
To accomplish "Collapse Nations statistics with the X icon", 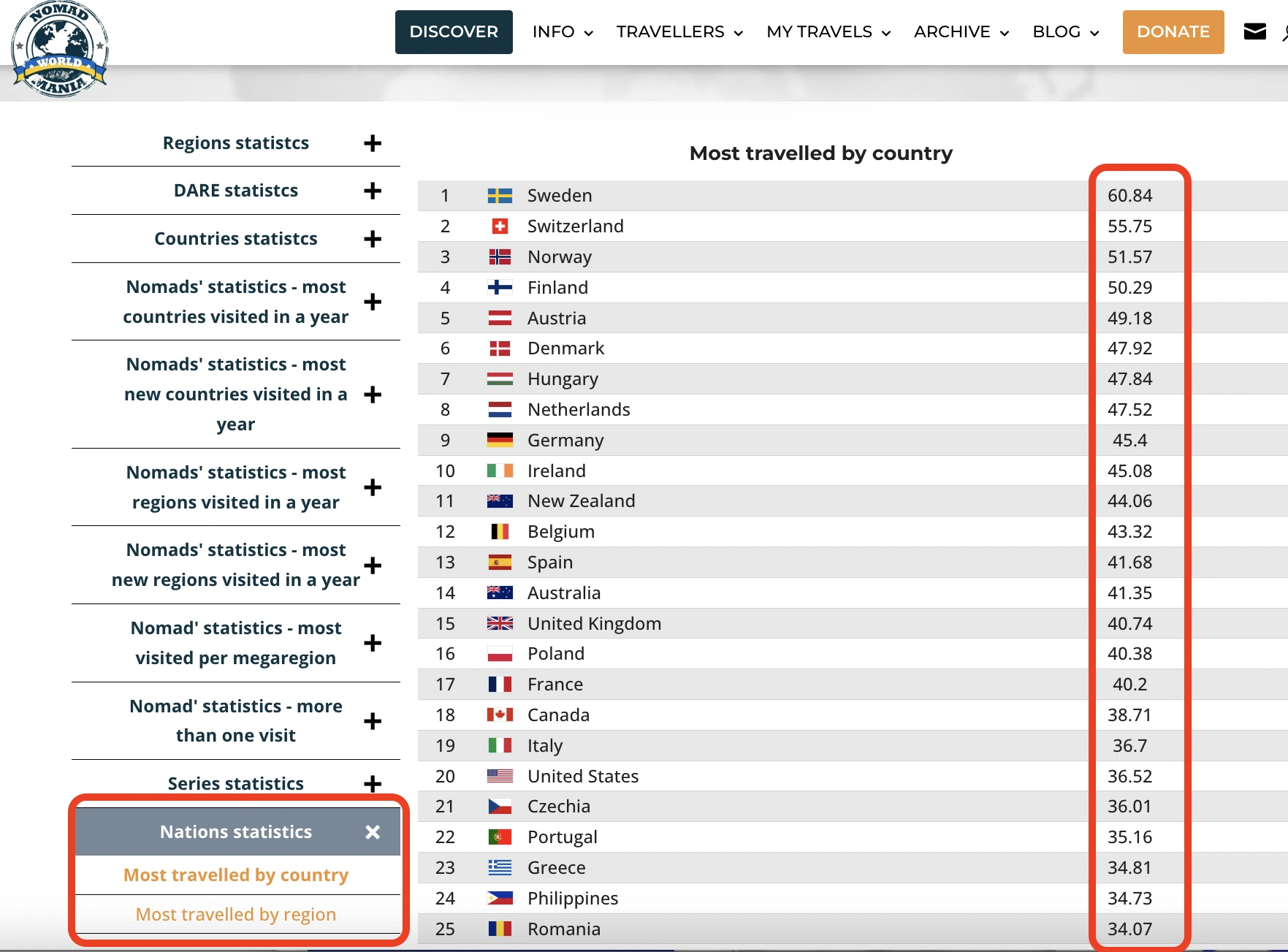I will point(373,832).
